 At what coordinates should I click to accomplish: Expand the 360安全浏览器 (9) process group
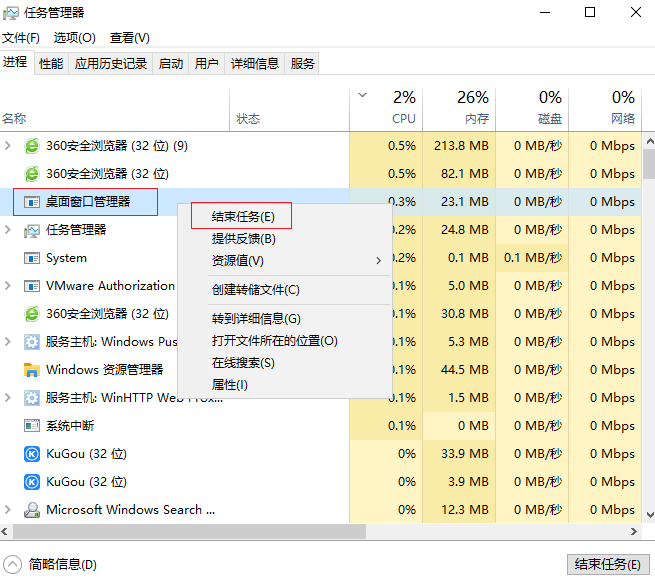9,146
